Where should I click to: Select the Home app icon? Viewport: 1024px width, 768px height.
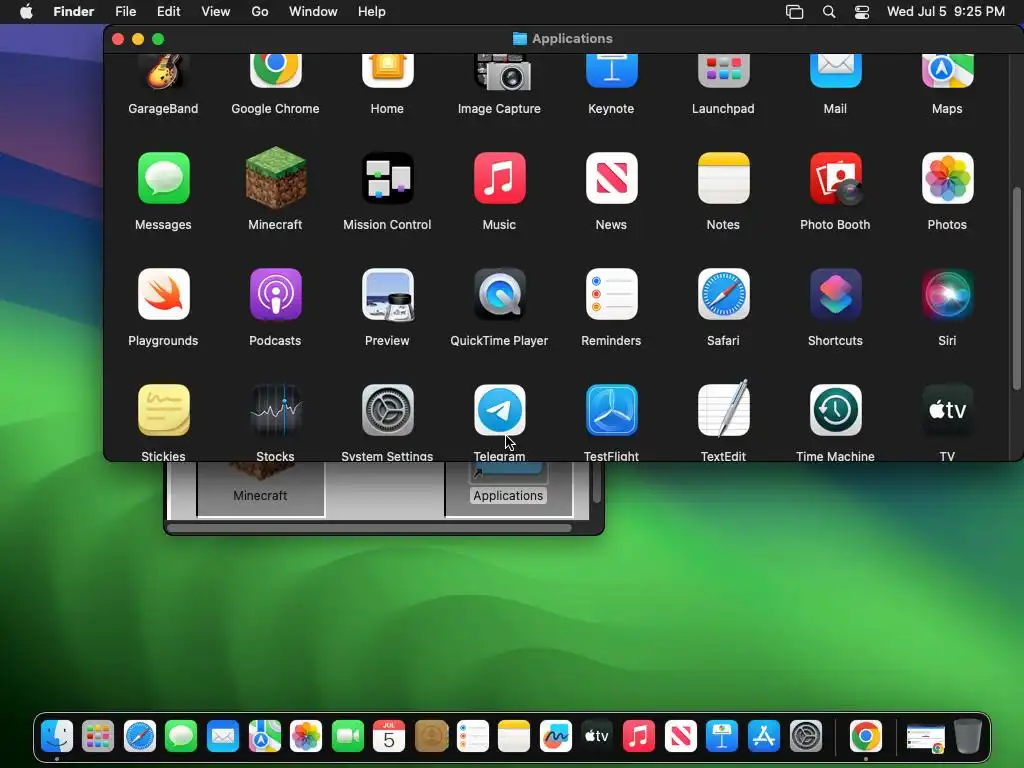click(387, 72)
